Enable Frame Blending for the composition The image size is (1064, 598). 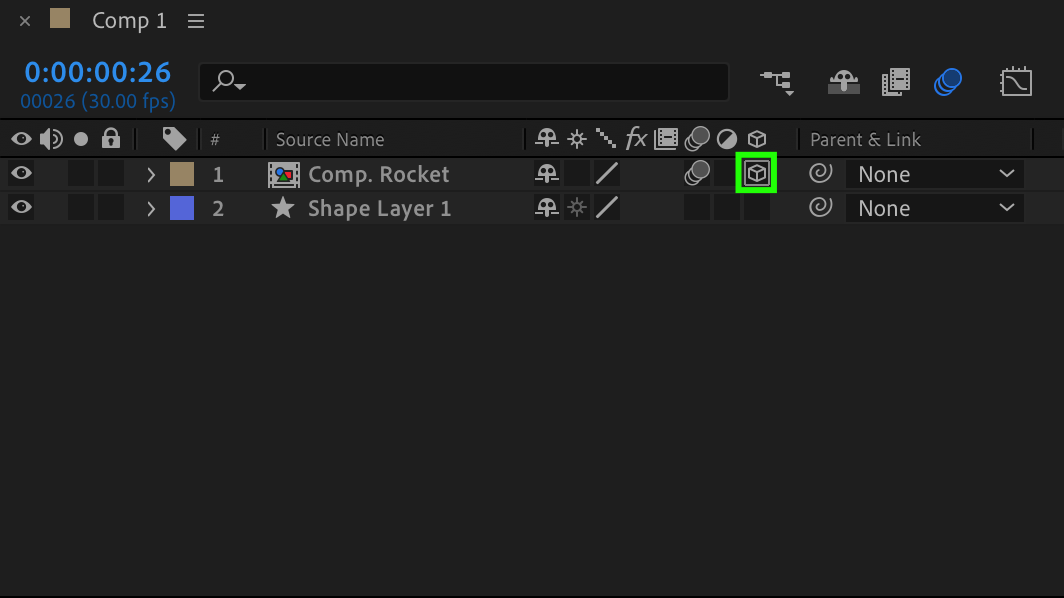coord(896,82)
